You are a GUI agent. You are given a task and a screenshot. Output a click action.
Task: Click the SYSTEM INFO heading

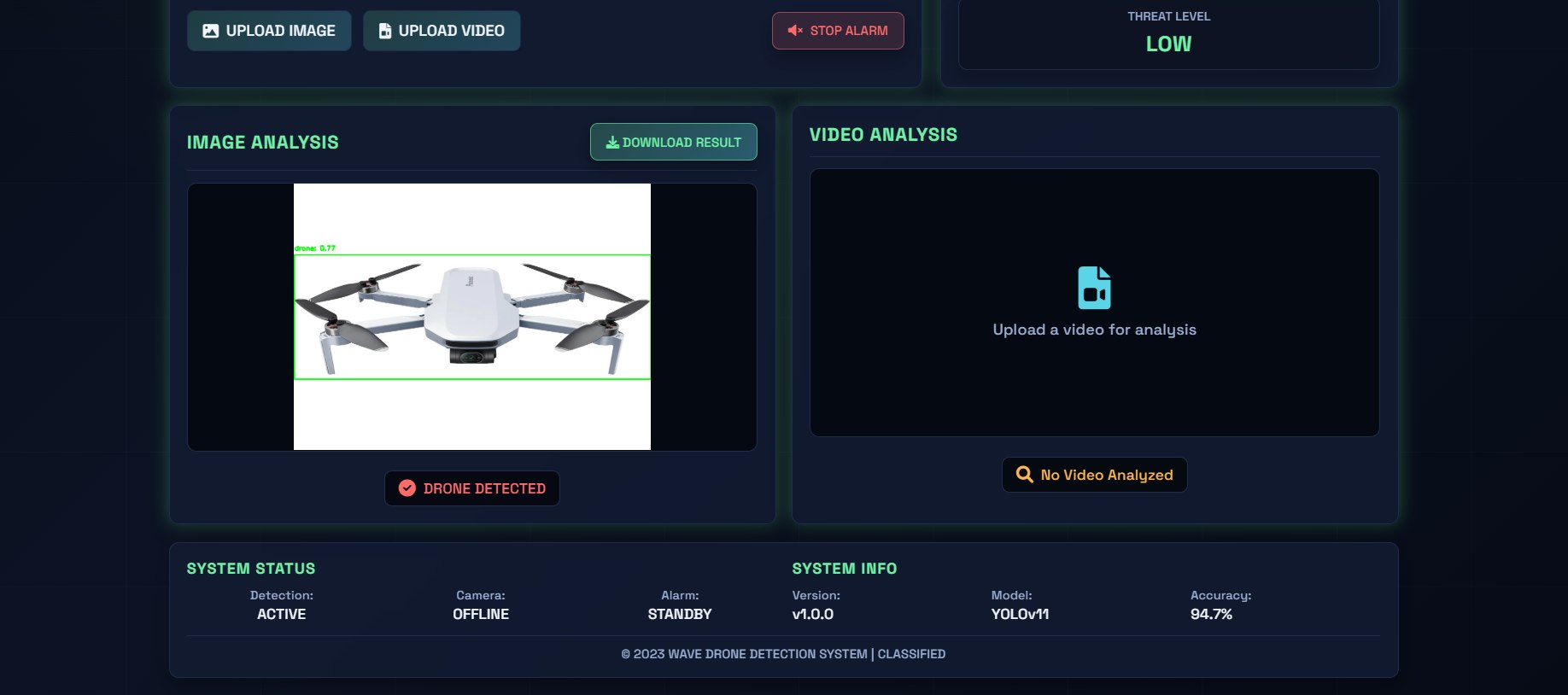tap(844, 569)
